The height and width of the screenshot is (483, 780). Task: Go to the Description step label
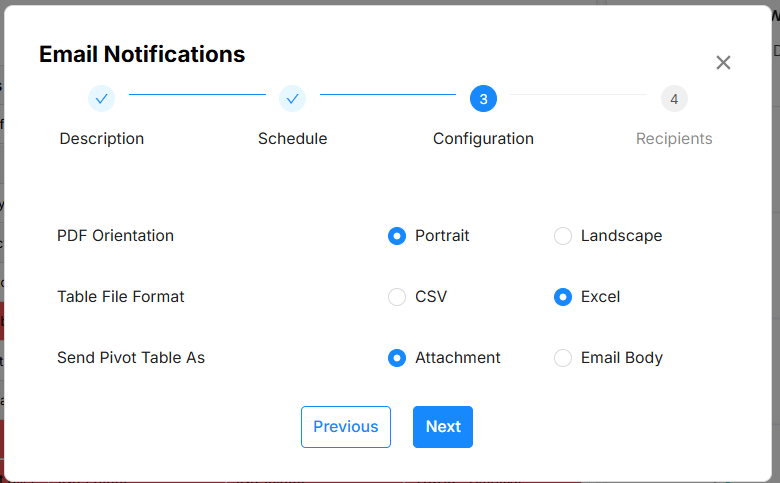tap(101, 139)
